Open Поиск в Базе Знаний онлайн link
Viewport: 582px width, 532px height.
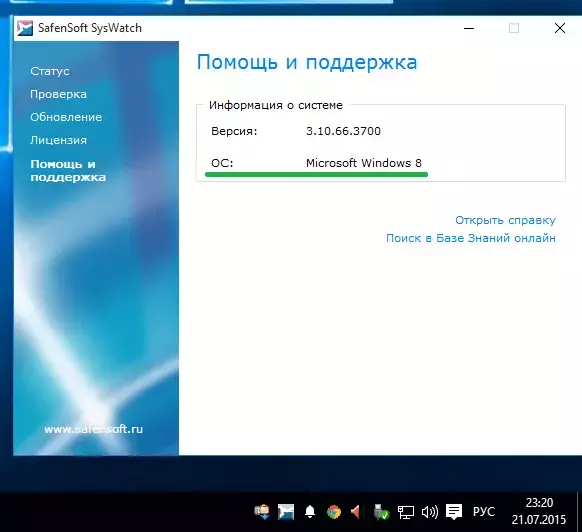[x=471, y=238]
